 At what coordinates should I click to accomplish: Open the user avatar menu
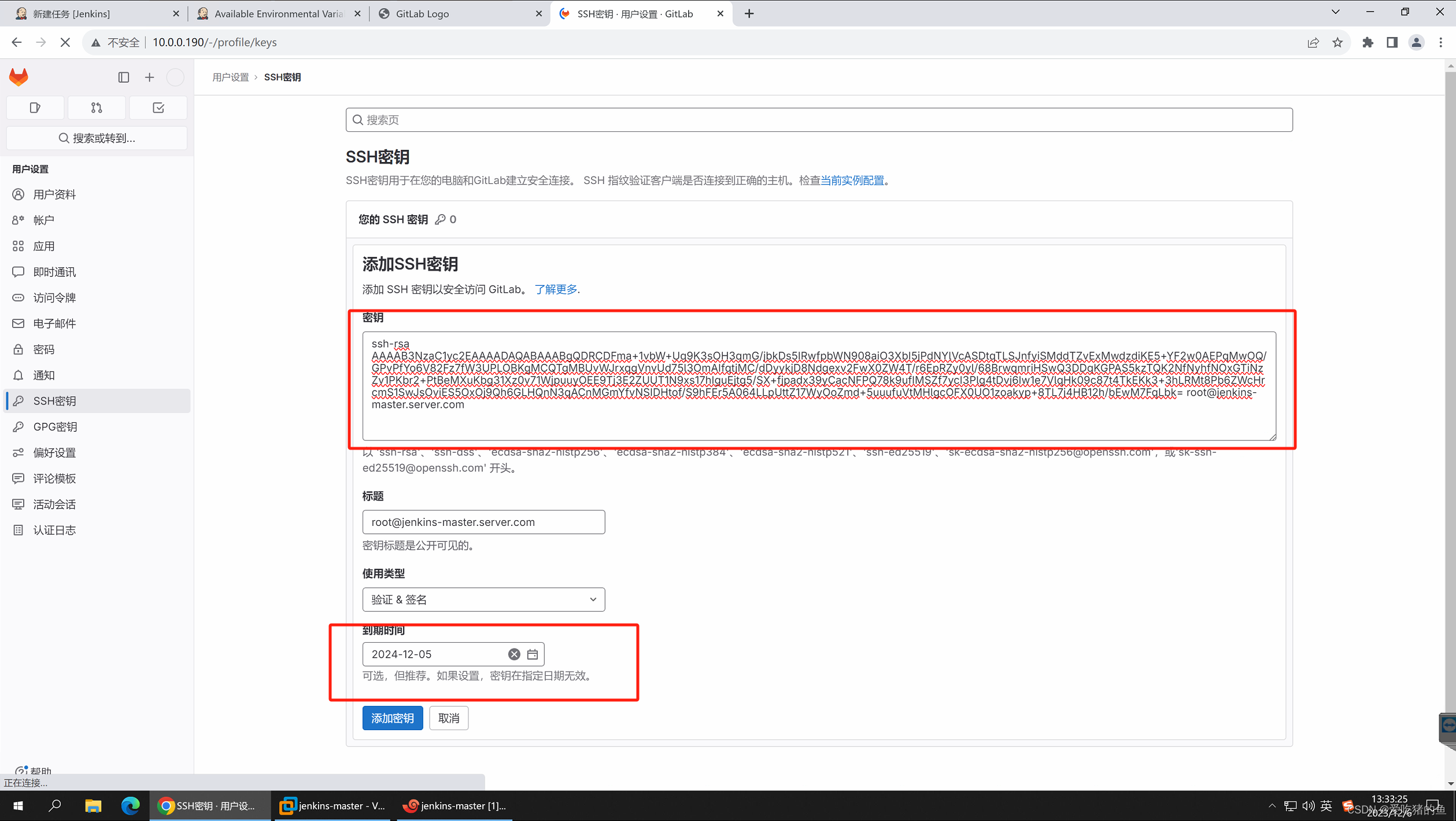tap(175, 77)
